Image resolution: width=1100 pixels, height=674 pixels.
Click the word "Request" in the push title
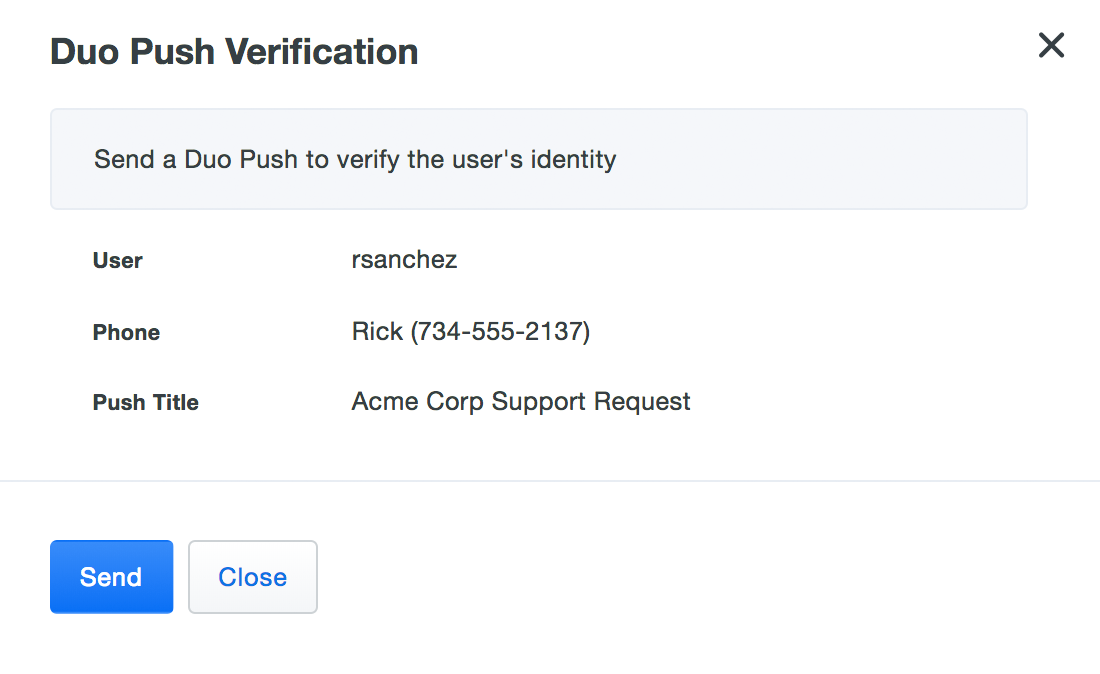tap(642, 402)
